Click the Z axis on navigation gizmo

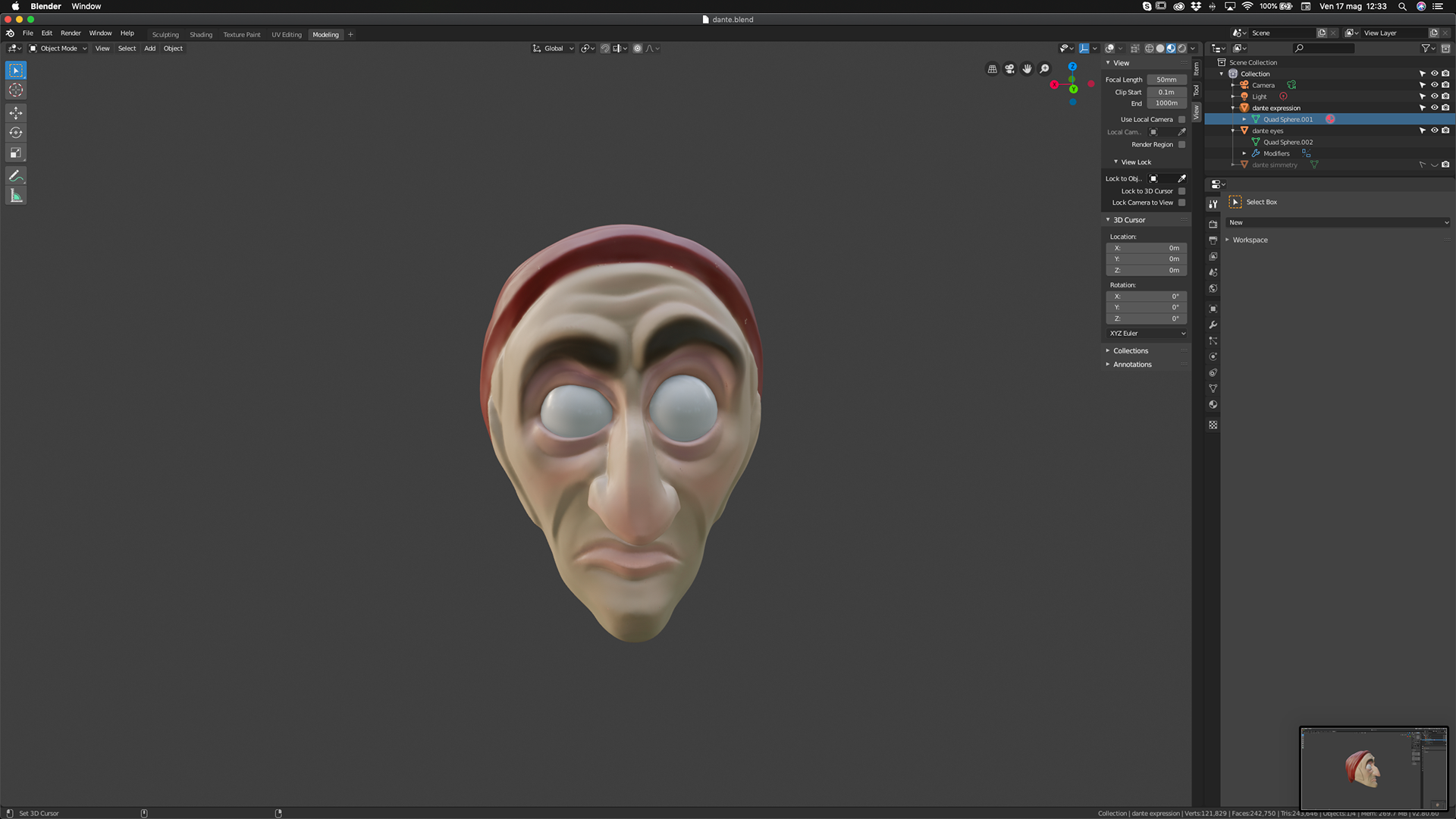(1072, 67)
